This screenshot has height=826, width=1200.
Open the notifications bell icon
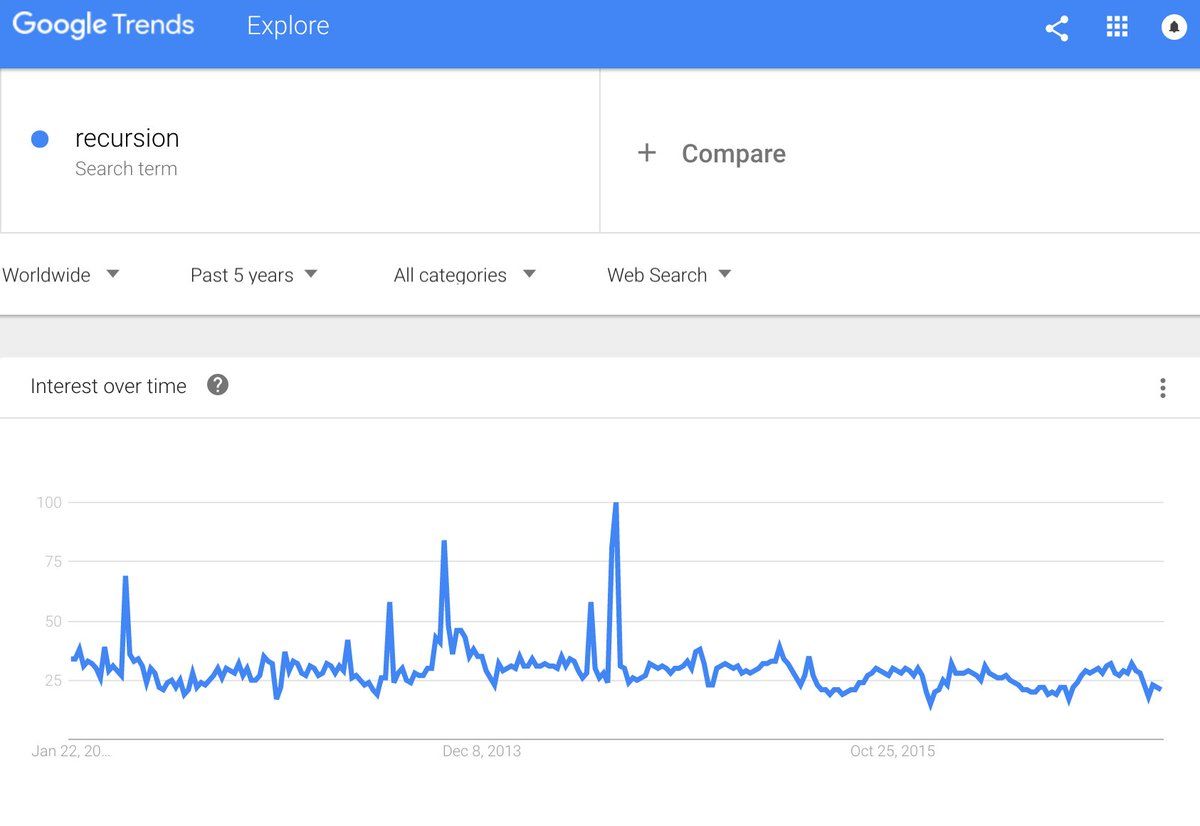(x=1174, y=27)
